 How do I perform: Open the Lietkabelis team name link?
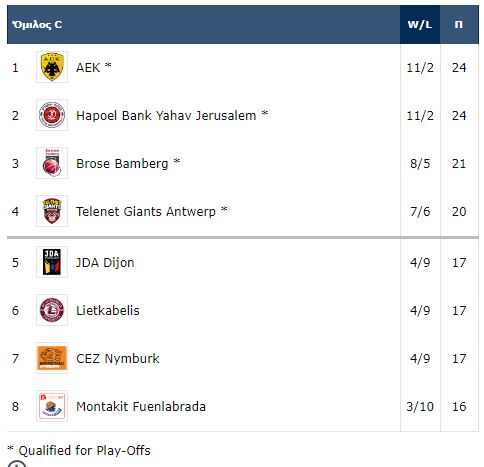coord(108,311)
